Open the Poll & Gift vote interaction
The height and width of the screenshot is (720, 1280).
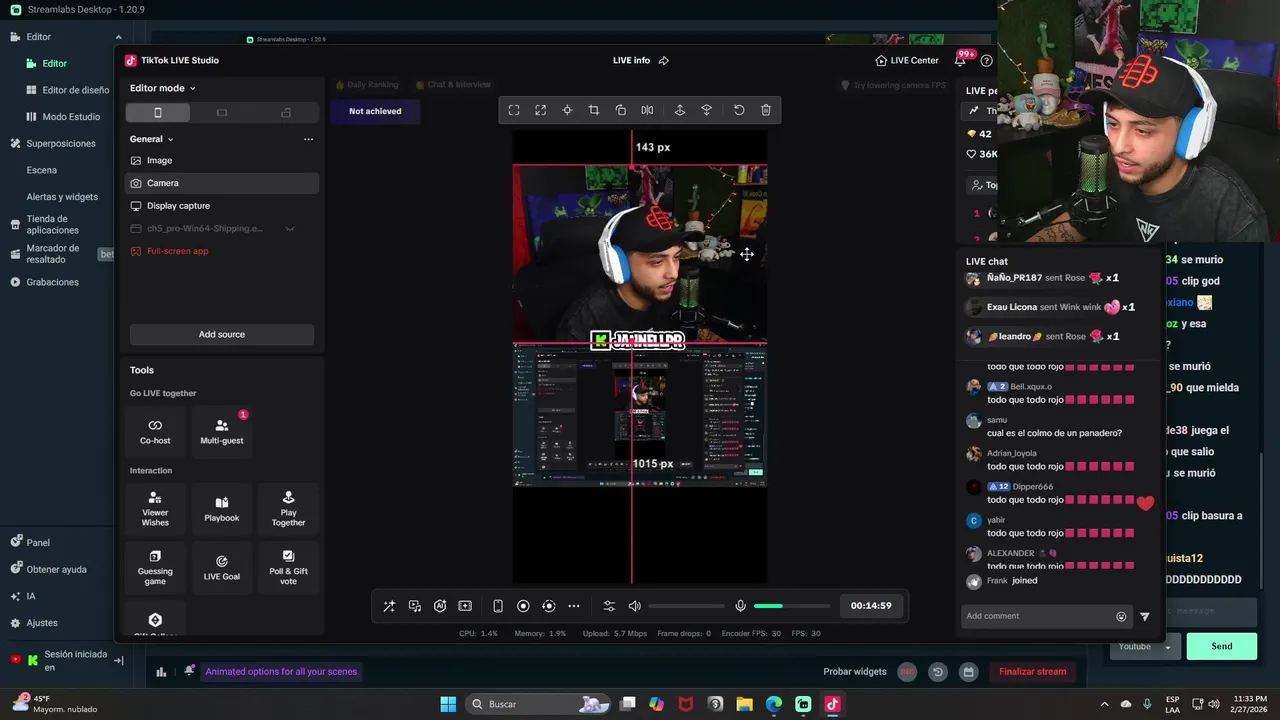(x=288, y=567)
